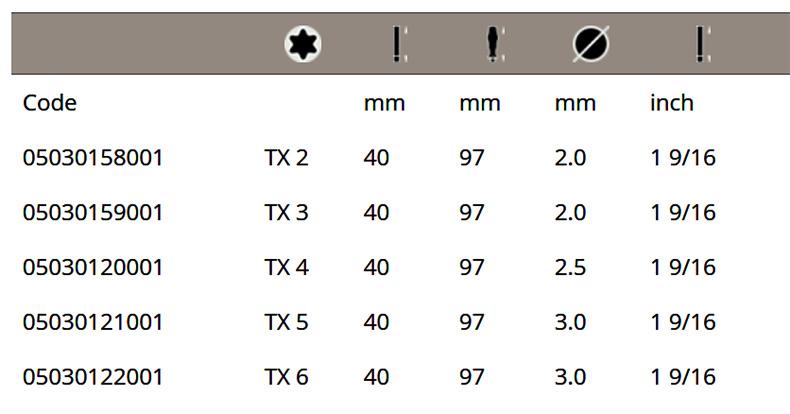
Task: Open product code 05030159001
Action: click(93, 213)
